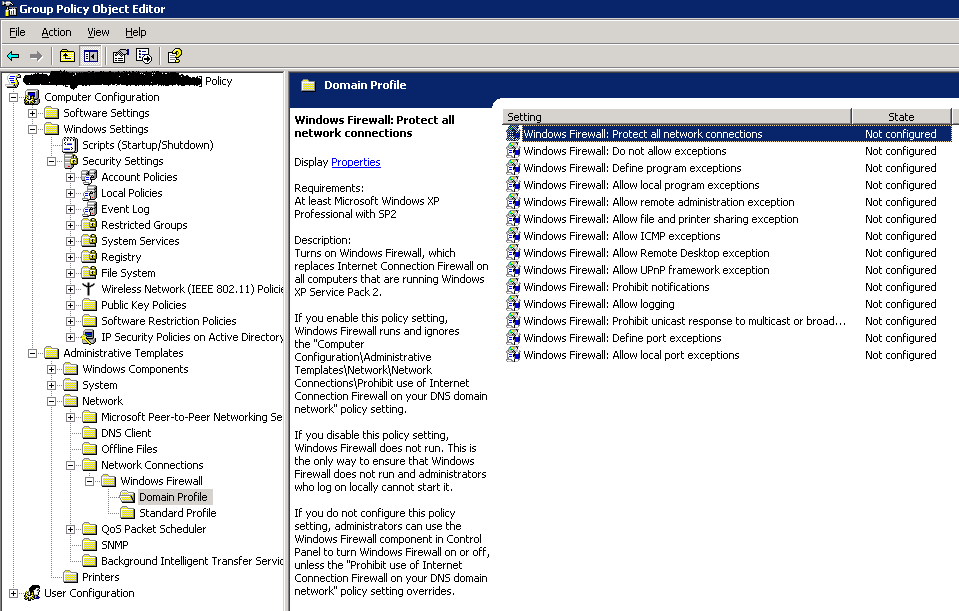Click the Event Log icon in tree
The width and height of the screenshot is (959, 611).
[89, 209]
